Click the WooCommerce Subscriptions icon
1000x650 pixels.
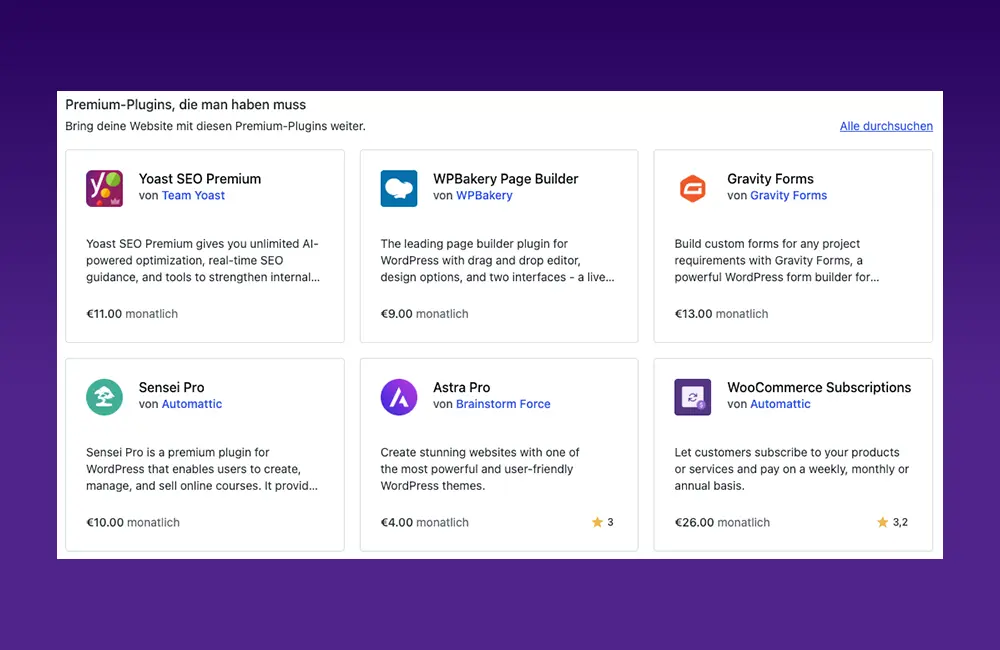693,397
